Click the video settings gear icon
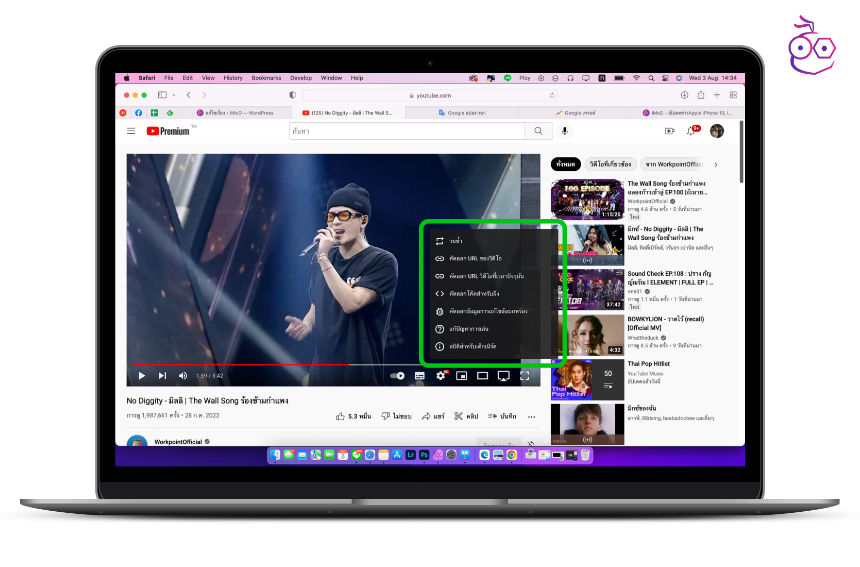The width and height of the screenshot is (860, 567). click(x=440, y=376)
